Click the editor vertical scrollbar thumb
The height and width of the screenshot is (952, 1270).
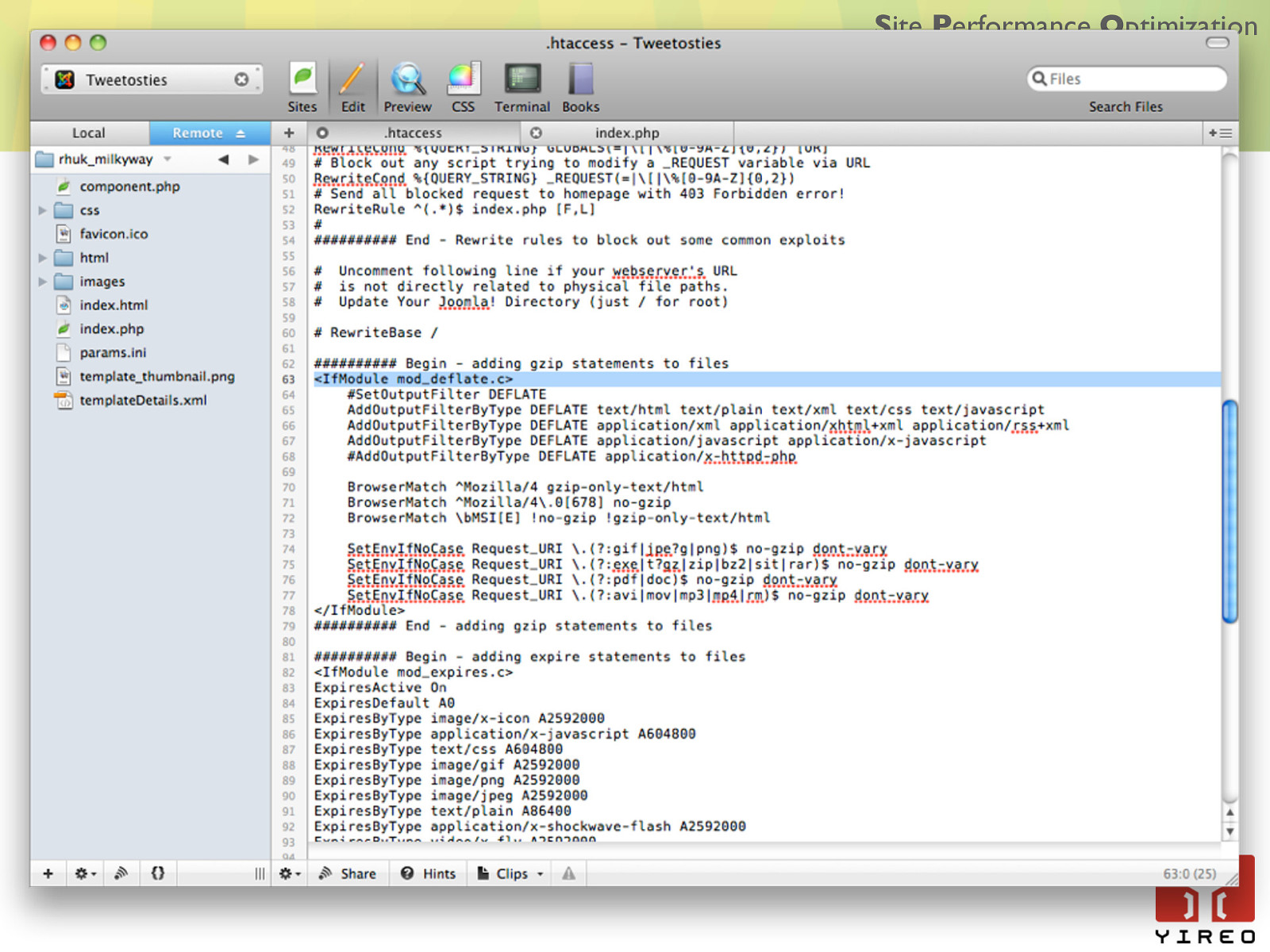tap(1230, 512)
